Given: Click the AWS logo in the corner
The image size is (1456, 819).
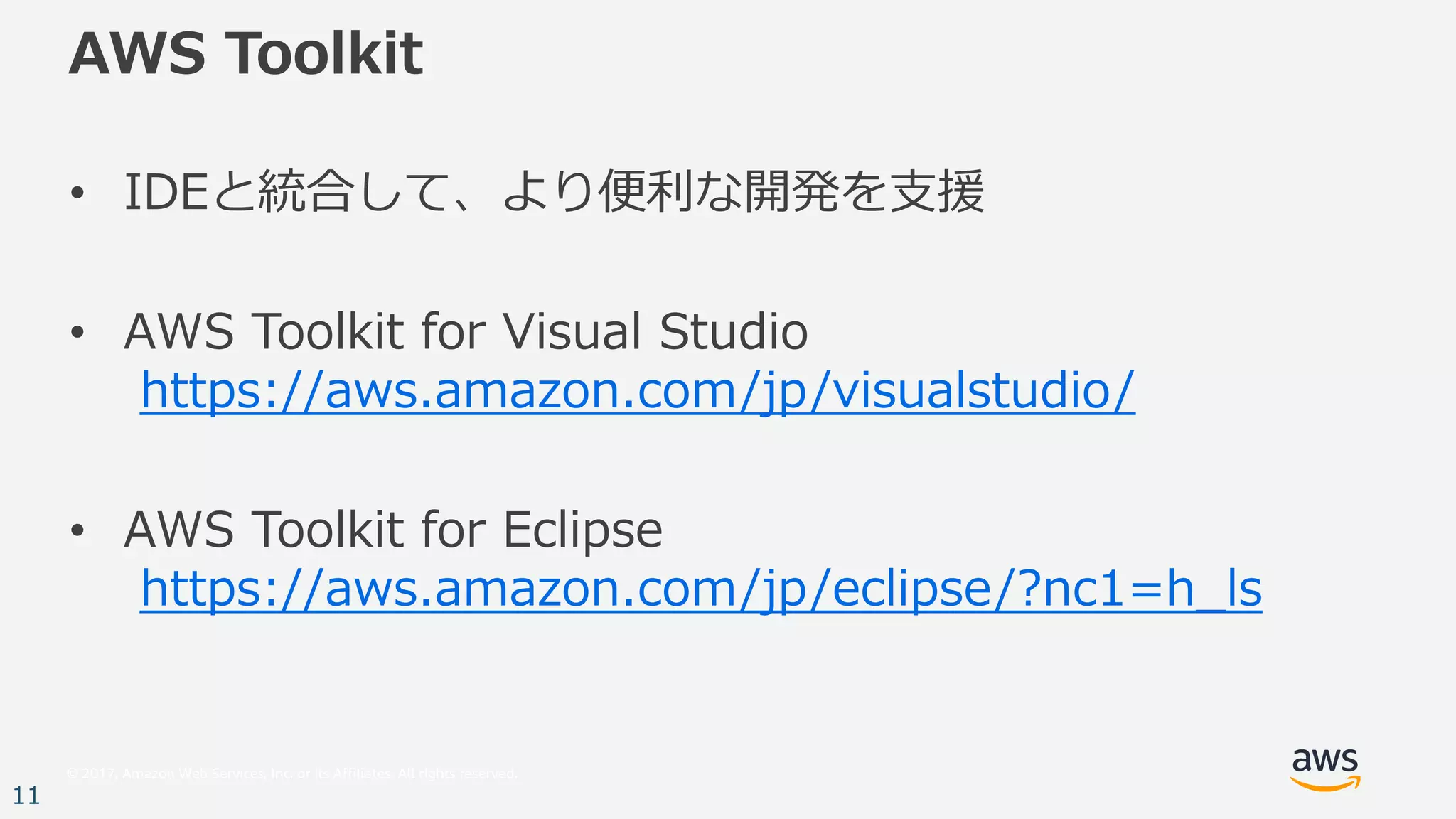Looking at the screenshot, I should point(1324,769).
